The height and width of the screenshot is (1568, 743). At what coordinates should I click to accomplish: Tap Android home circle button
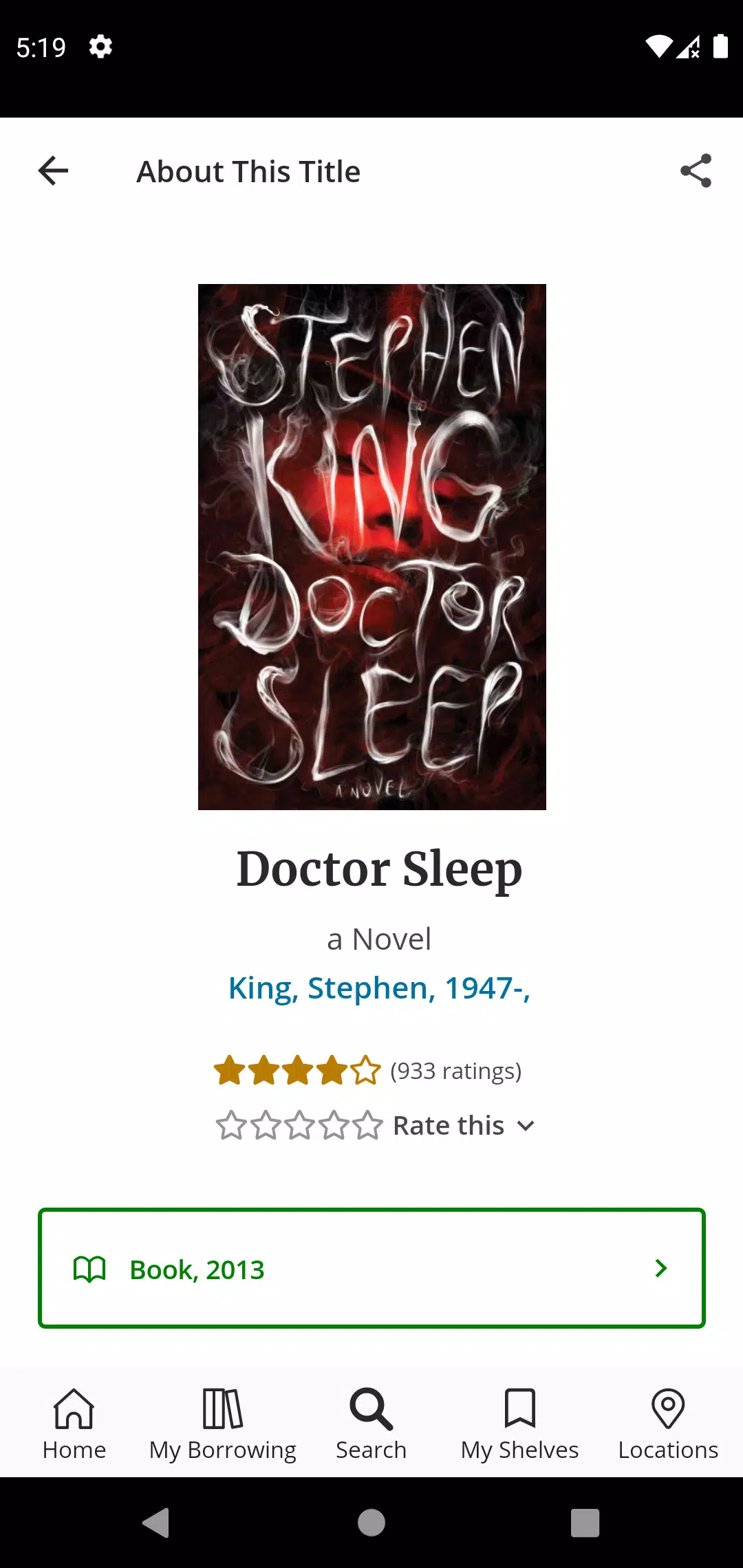pyautogui.click(x=371, y=1523)
